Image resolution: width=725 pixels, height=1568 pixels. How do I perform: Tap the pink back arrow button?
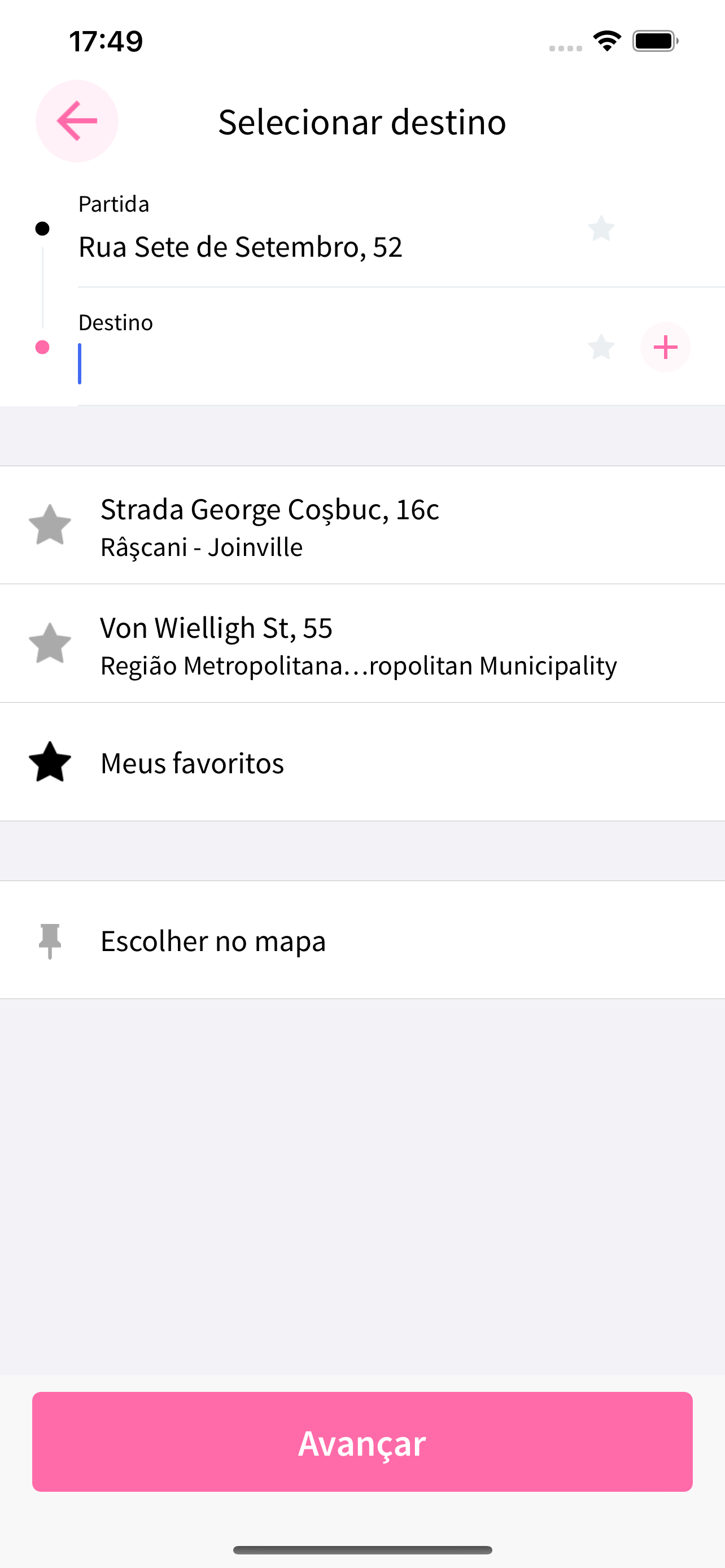pos(77,121)
